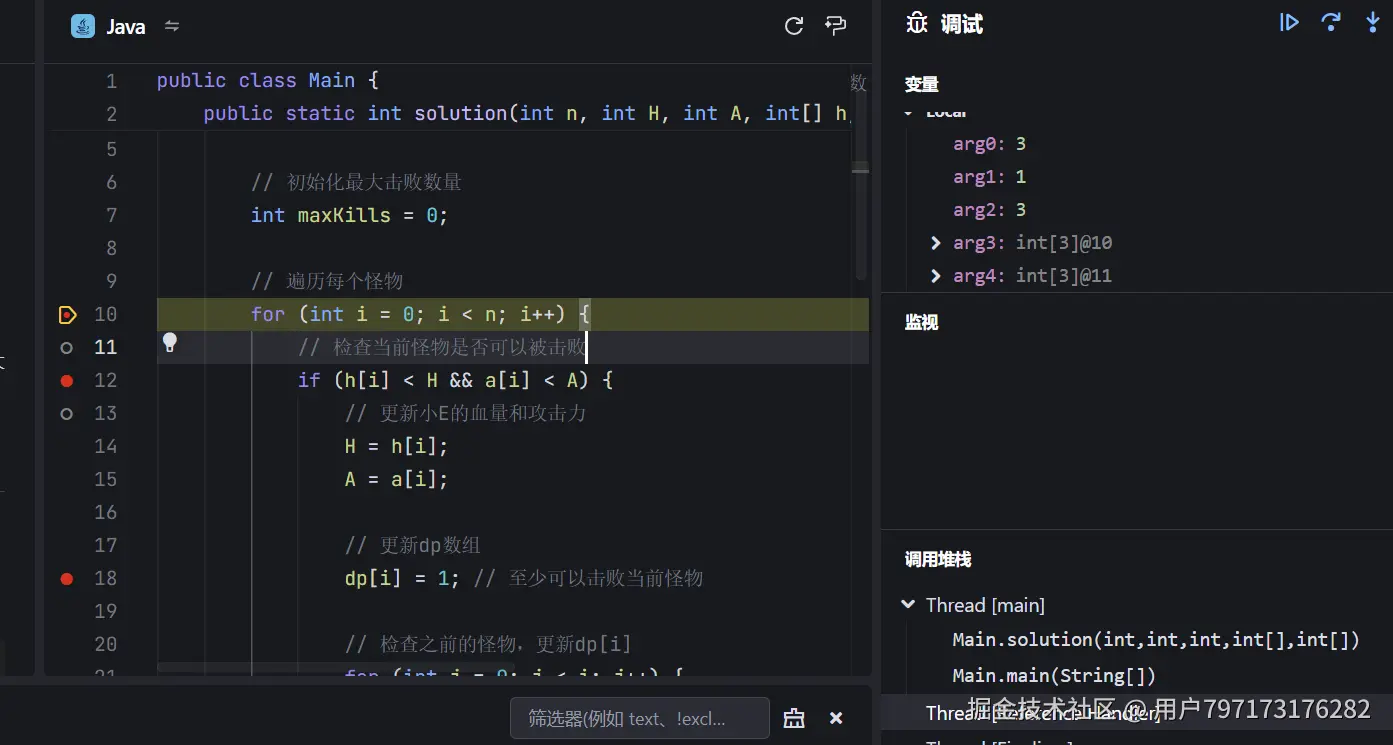1393x745 pixels.
Task: Click the format brush icon in editor header
Action: [x=836, y=26]
